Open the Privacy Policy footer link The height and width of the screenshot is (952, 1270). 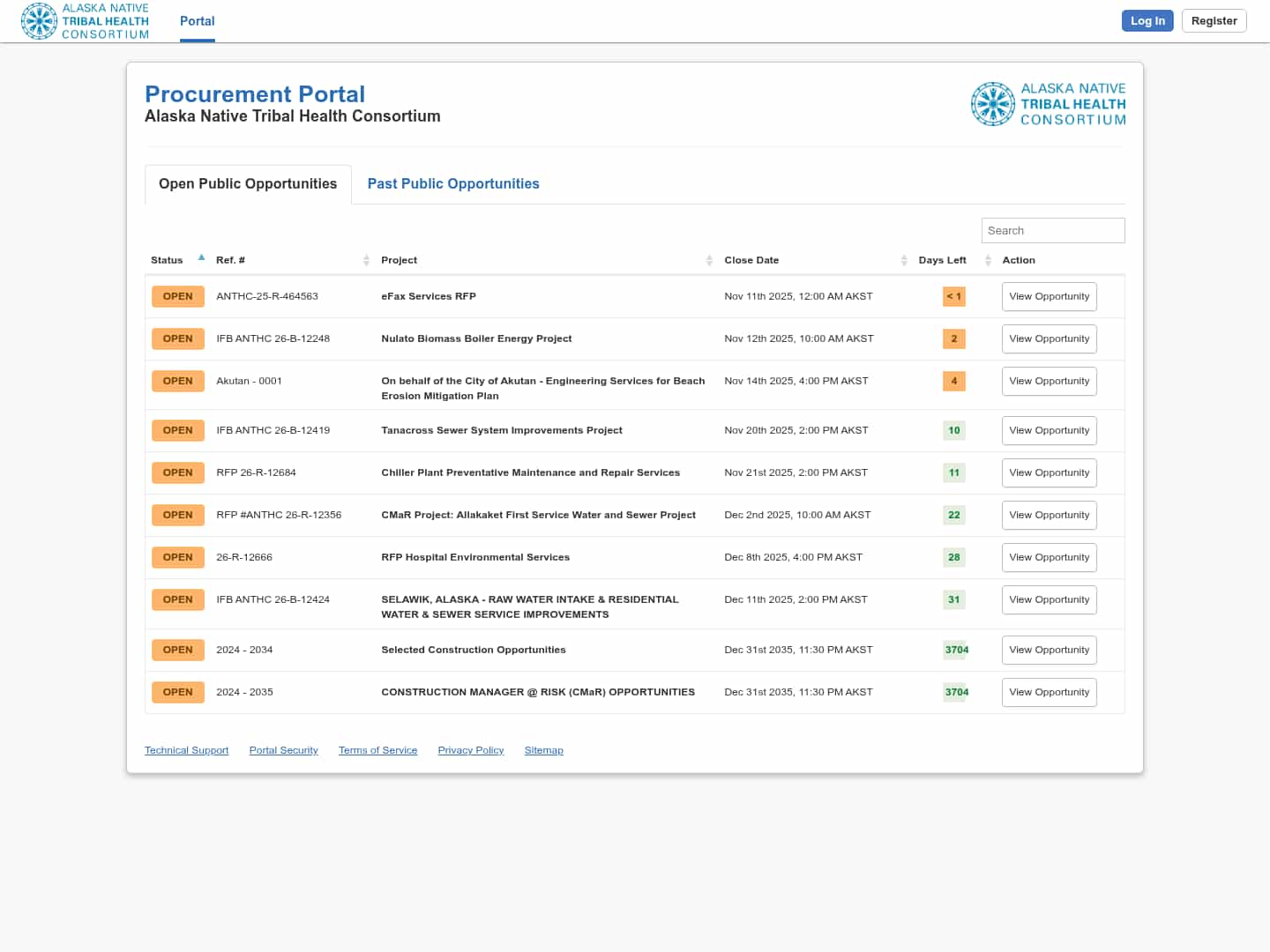(470, 750)
